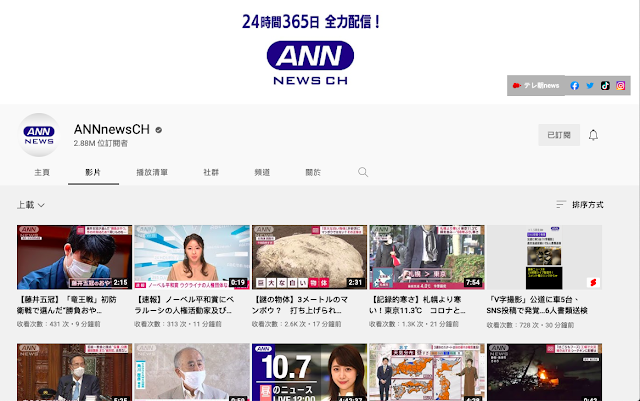Open title 【記録的寒さ】札幌より寒い
Screen dimensions: 640x401
click(417, 305)
